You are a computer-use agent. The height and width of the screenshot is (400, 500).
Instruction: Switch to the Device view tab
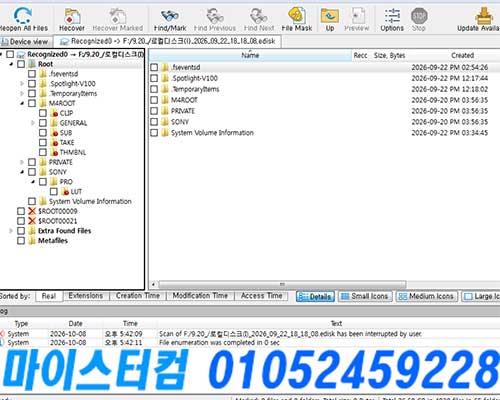[25, 42]
